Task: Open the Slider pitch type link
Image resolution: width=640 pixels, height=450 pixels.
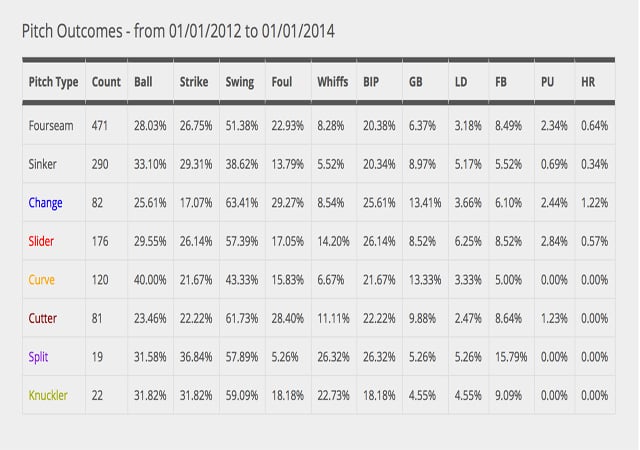Action: click(x=43, y=241)
